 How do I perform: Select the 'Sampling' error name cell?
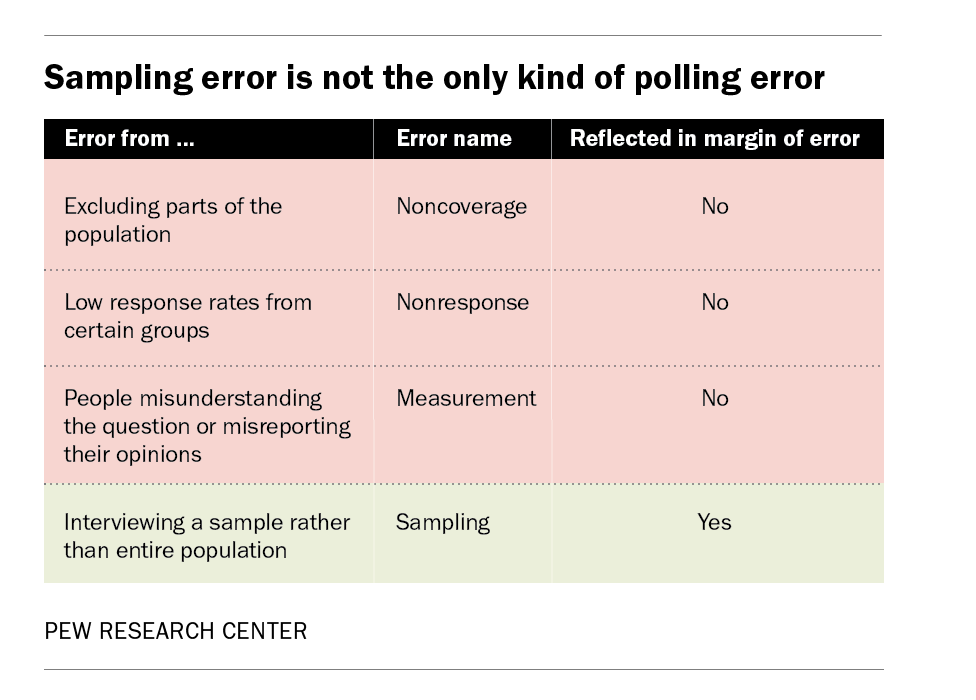tap(443, 523)
